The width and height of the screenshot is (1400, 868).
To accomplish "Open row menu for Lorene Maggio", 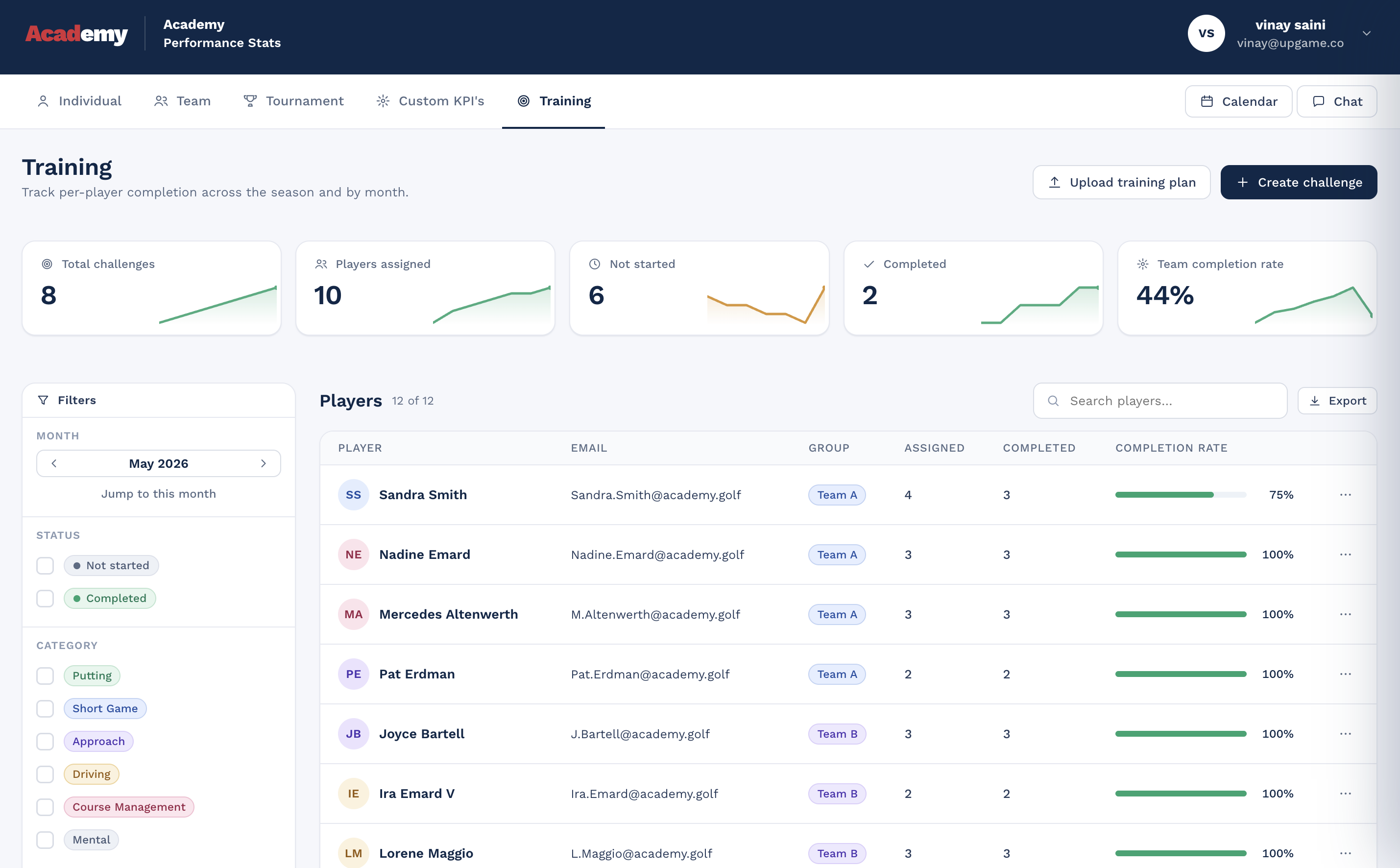I will (x=1346, y=853).
